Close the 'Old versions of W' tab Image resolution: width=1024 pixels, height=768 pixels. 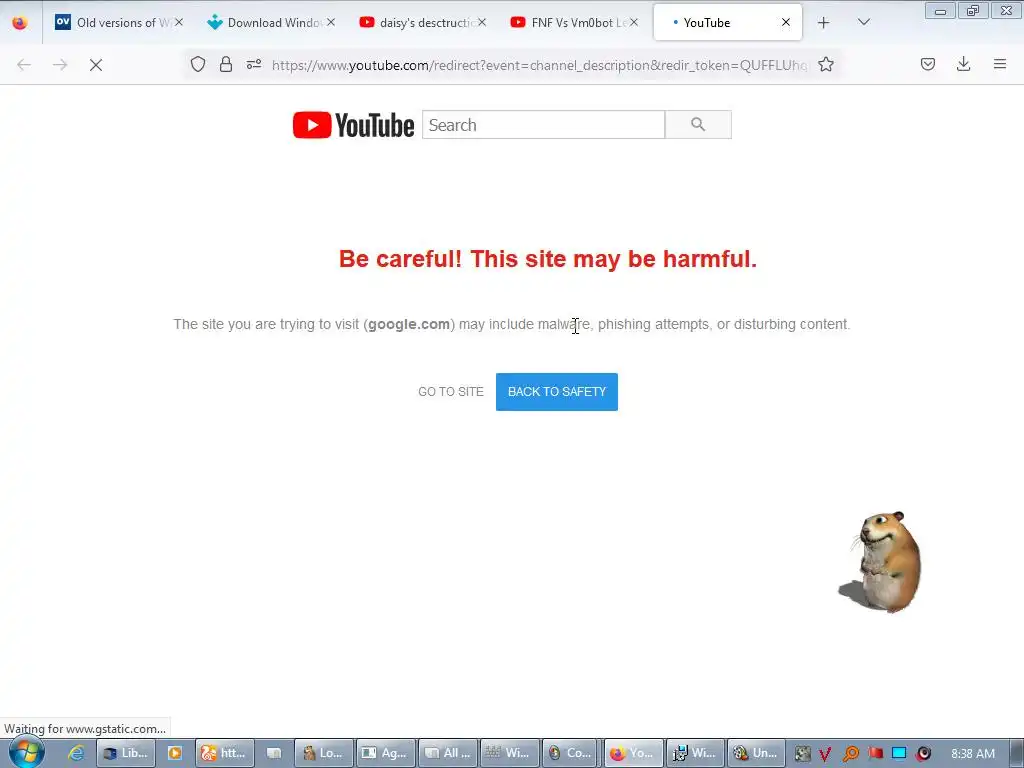(x=179, y=22)
